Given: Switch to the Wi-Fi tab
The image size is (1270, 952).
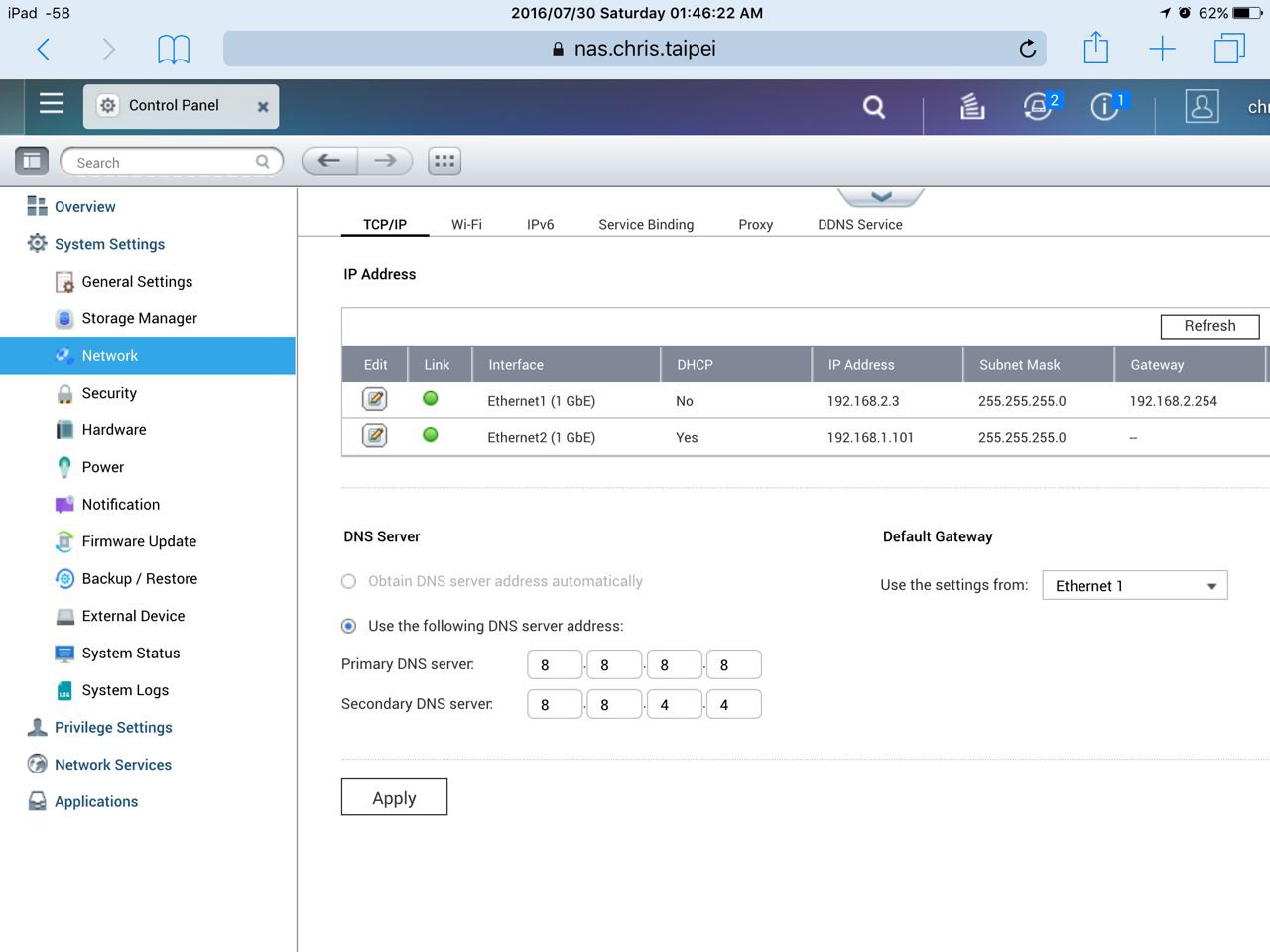Looking at the screenshot, I should pos(466,225).
